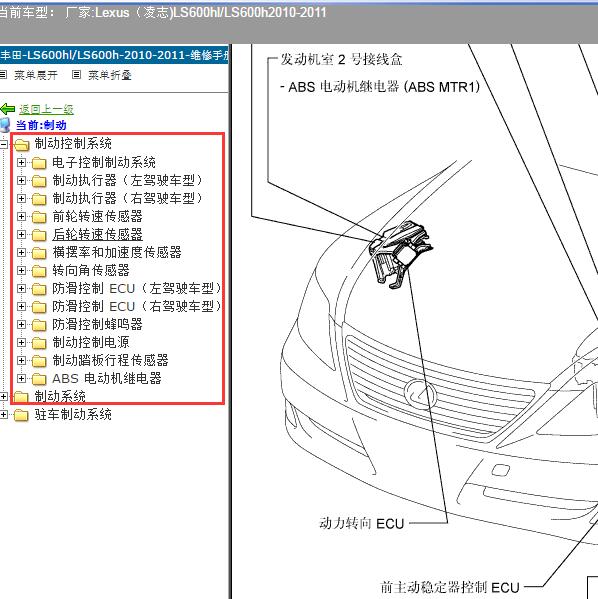Click folder icon beside 制动踏板行程传感器
The height and width of the screenshot is (599, 598).
click(x=39, y=361)
